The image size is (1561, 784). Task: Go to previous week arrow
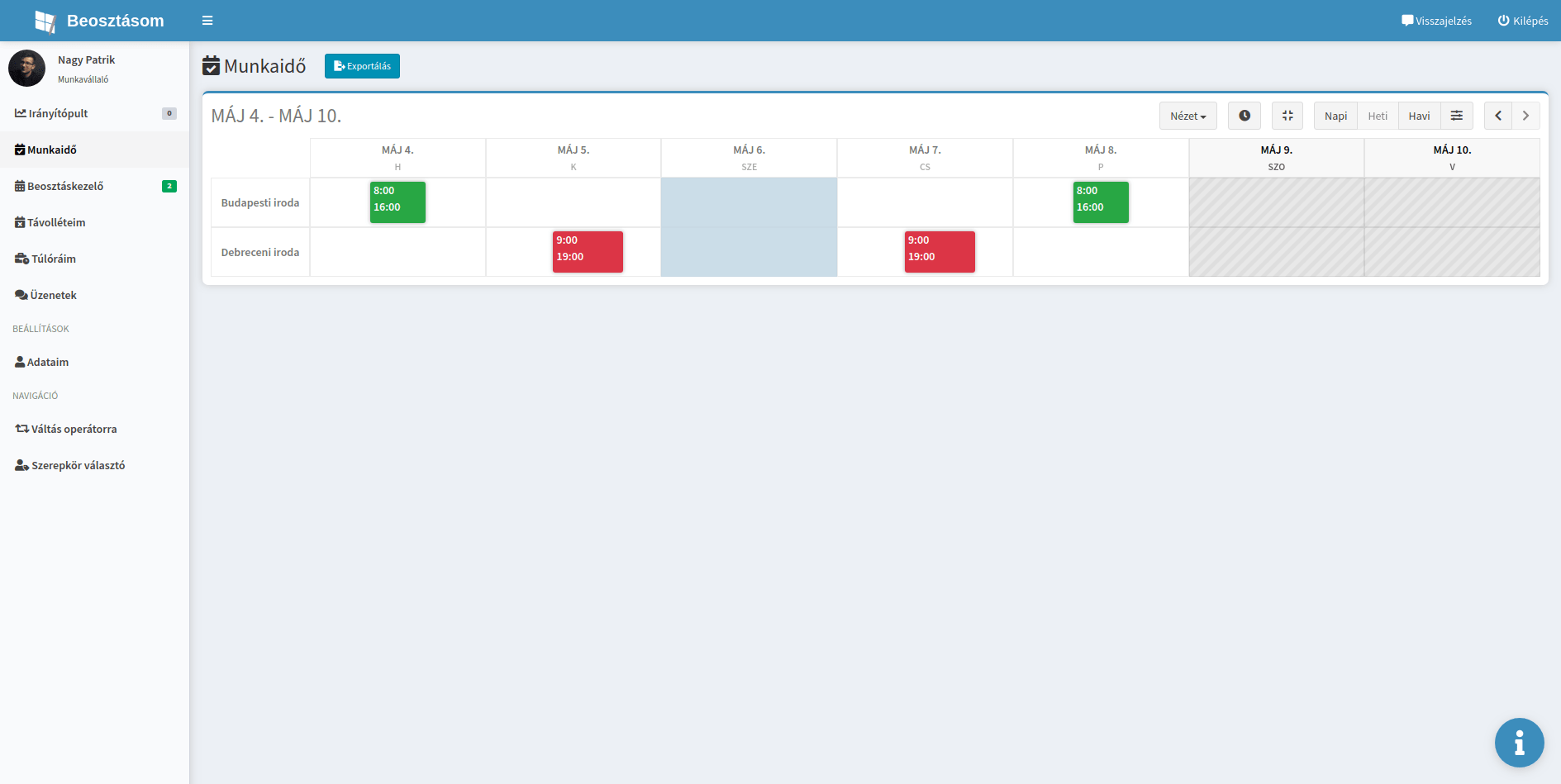(1498, 116)
